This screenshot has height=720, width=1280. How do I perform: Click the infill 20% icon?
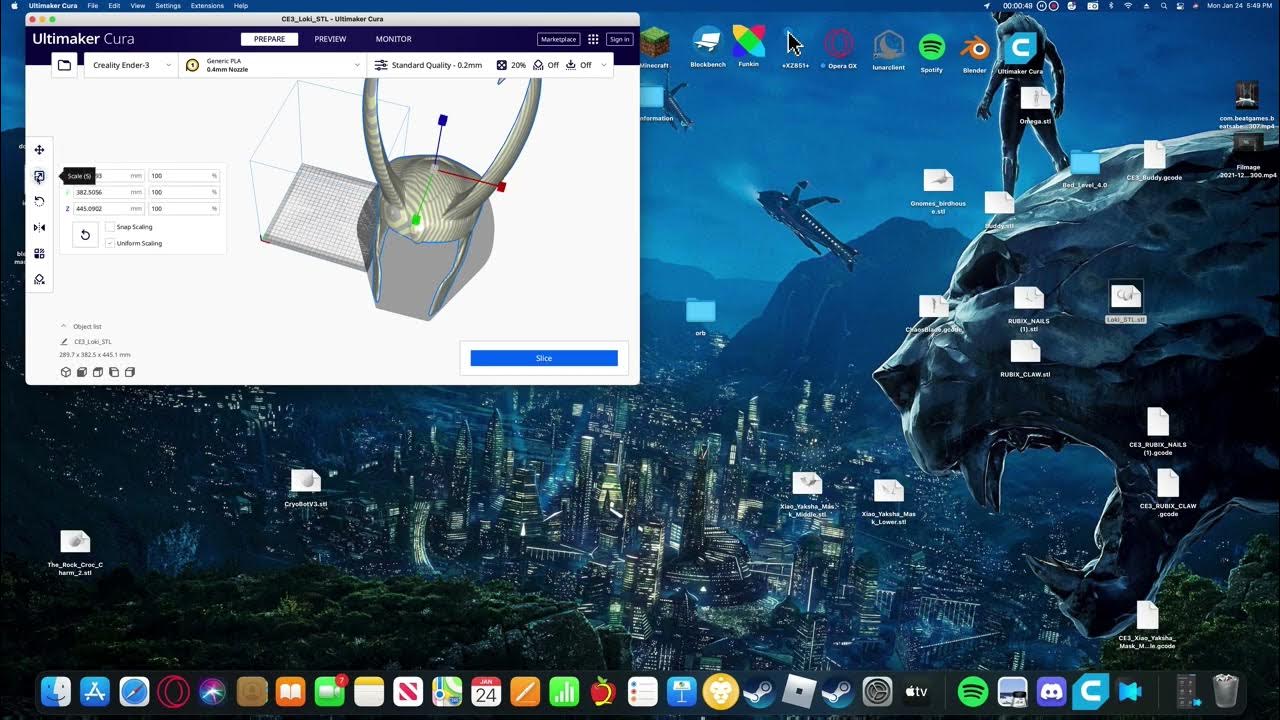click(502, 65)
